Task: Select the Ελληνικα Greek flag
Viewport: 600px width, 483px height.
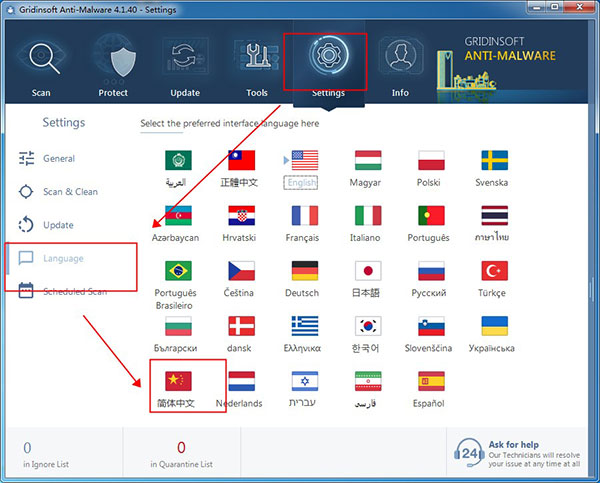Action: click(305, 326)
